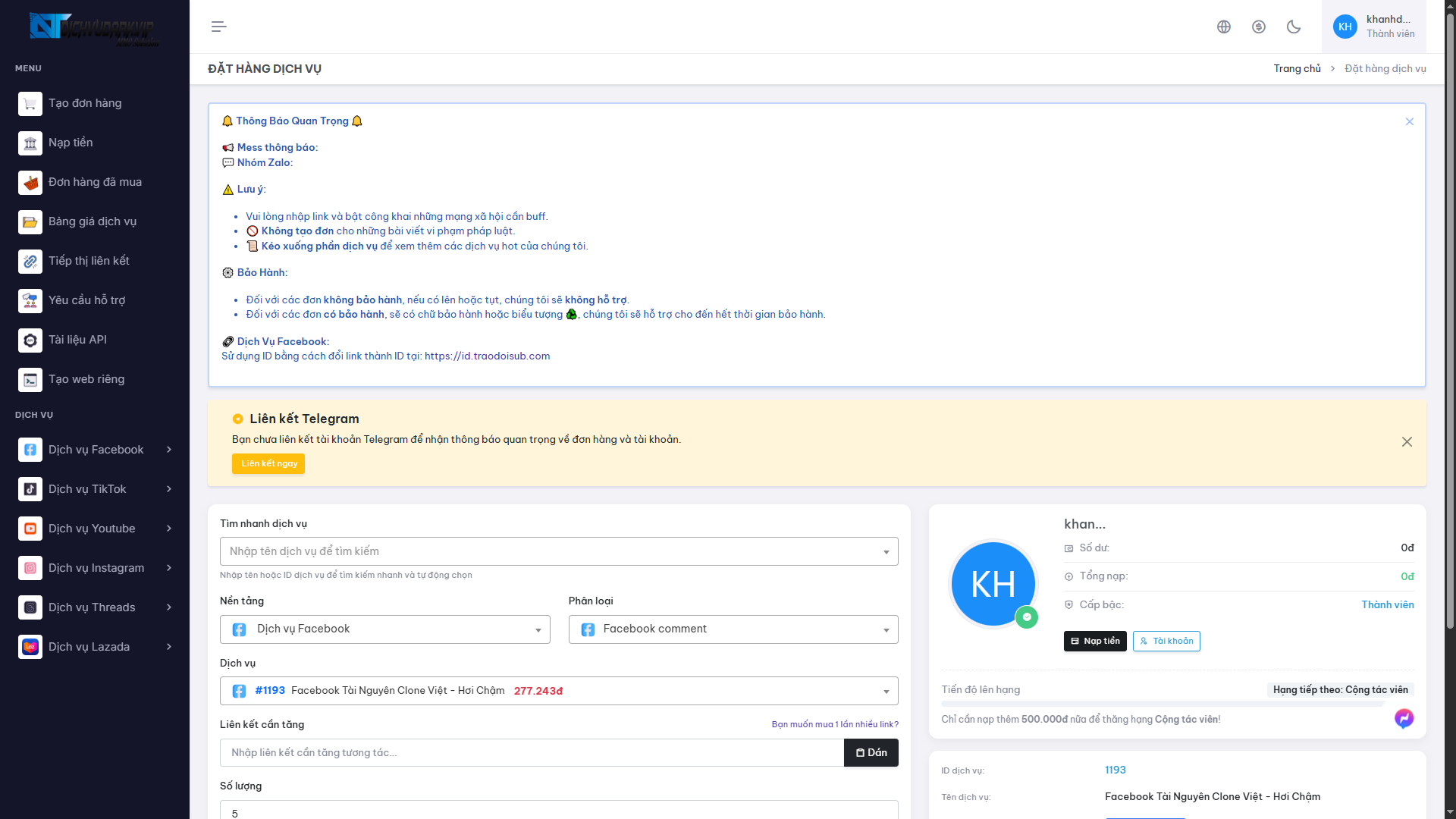Expand Dịch vụ Facebook submenu chevron

coord(169,450)
